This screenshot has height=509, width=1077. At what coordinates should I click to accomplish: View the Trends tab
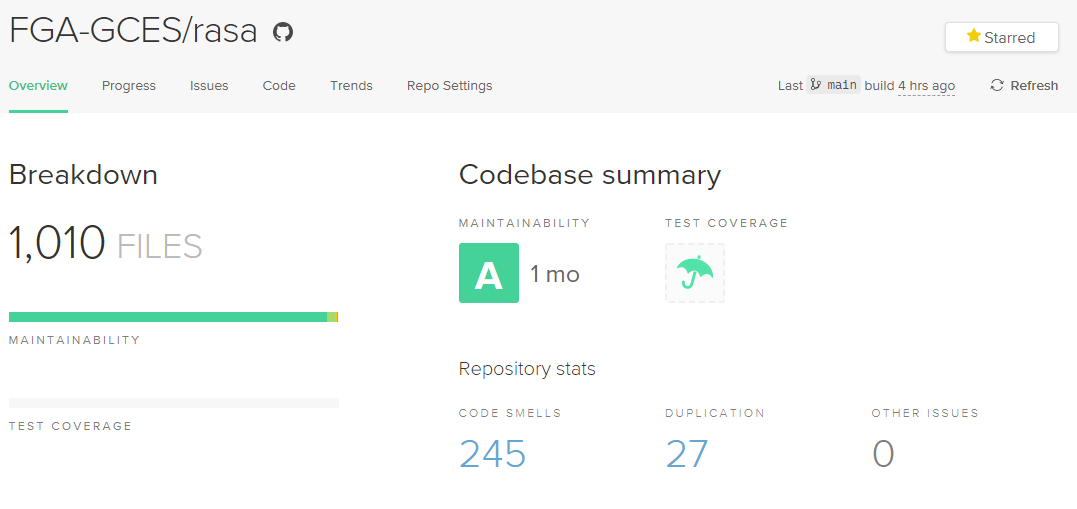tap(351, 86)
